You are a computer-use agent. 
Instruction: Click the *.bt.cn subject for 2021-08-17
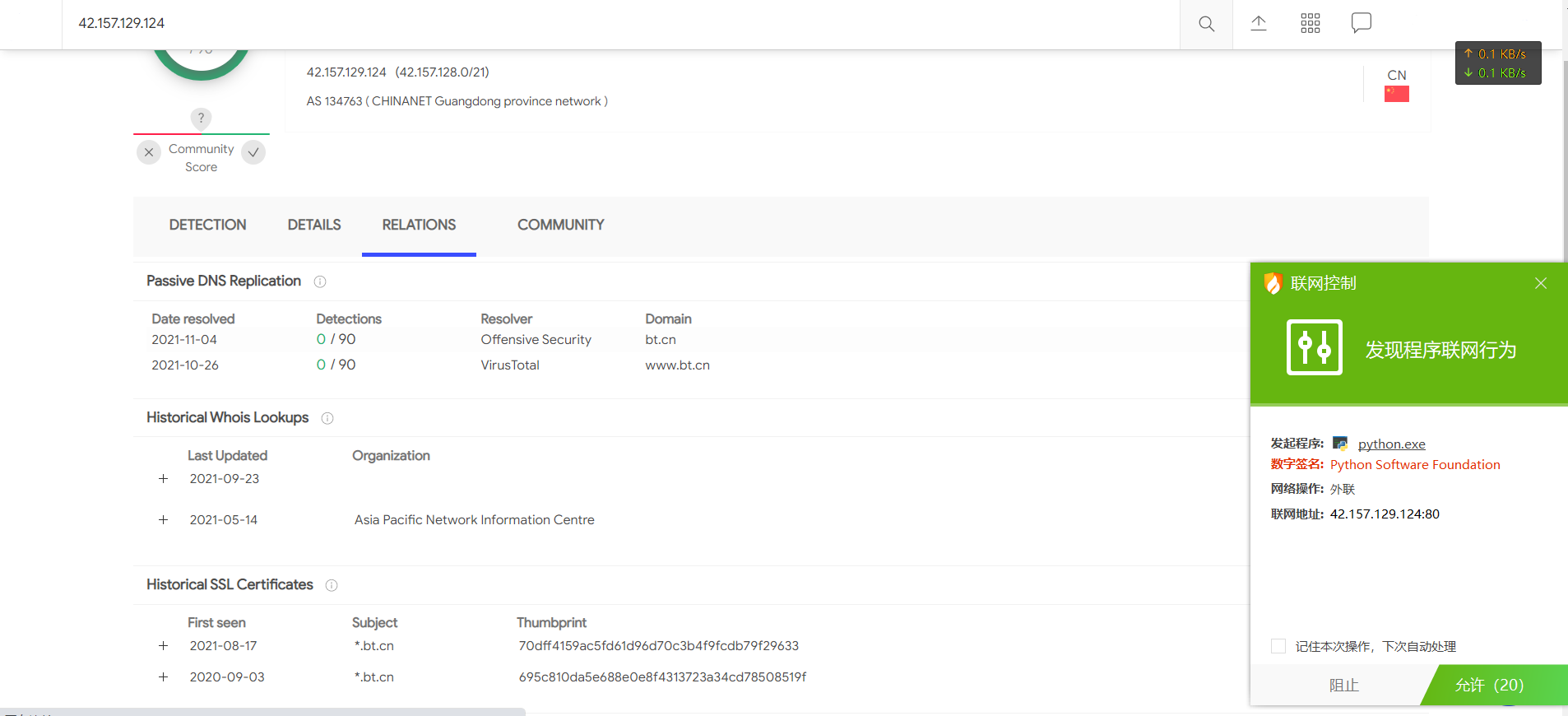point(374,645)
